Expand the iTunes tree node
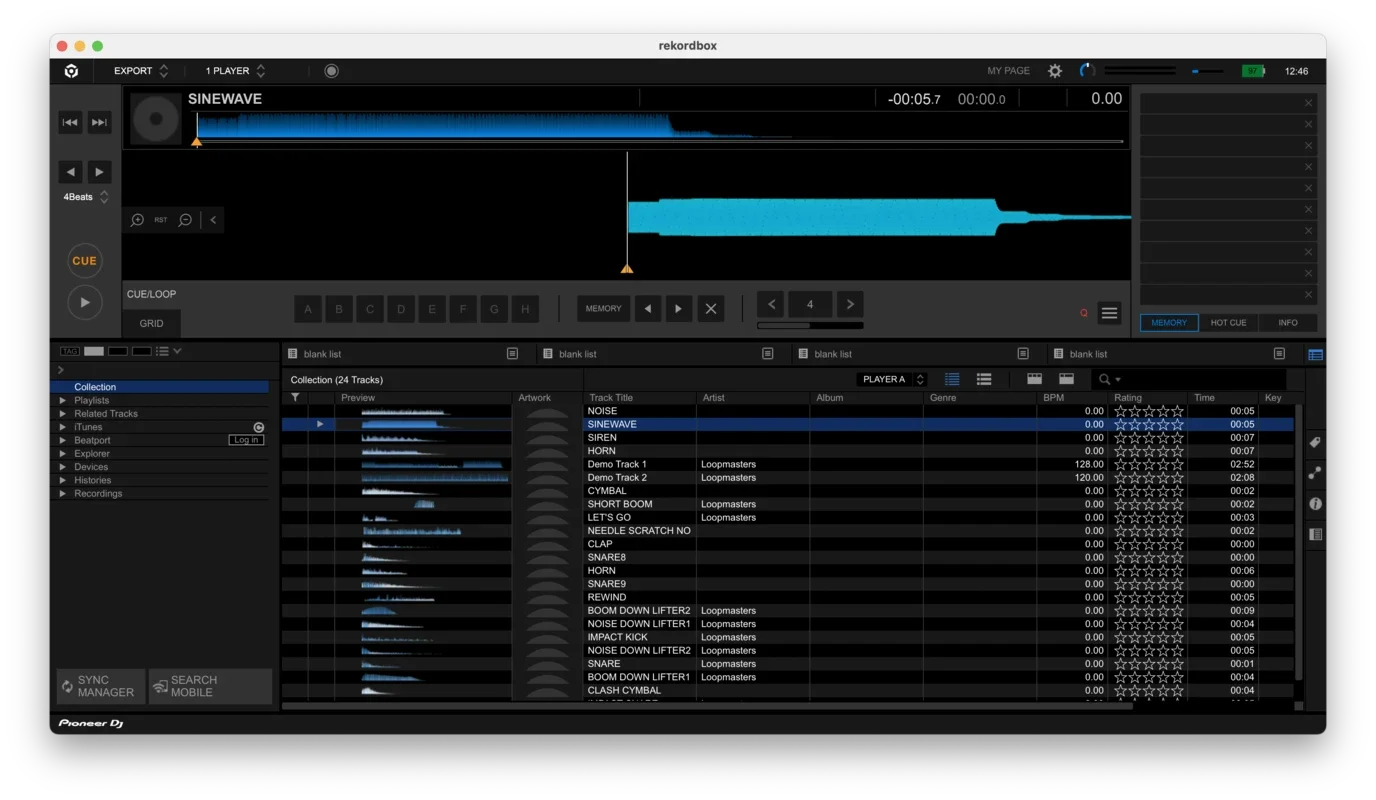1376x800 pixels. tap(63, 427)
